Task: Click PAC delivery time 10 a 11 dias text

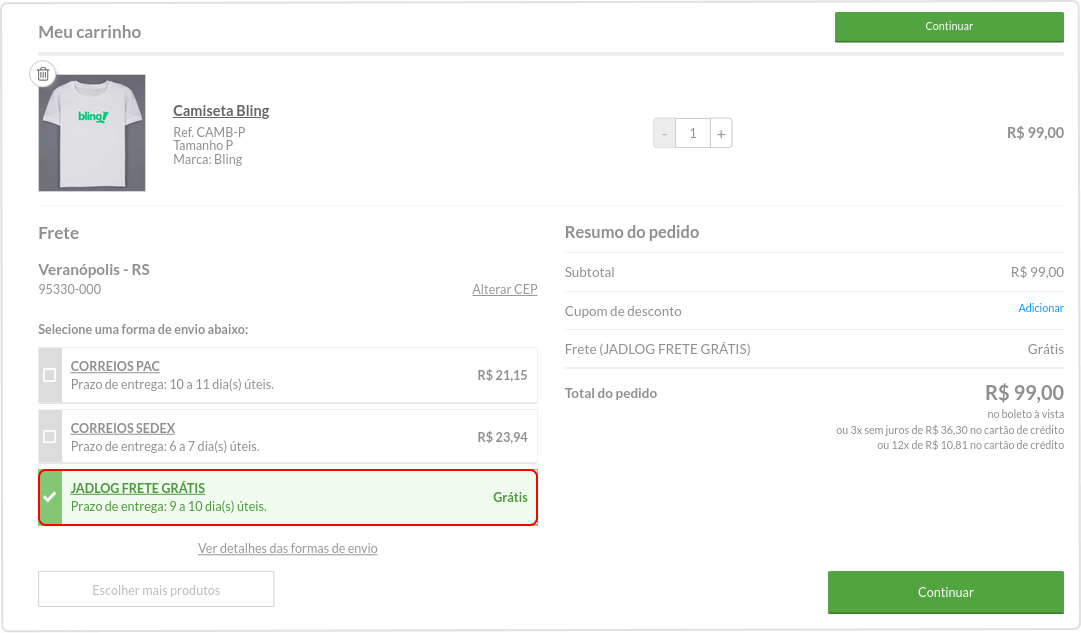Action: pos(172,384)
